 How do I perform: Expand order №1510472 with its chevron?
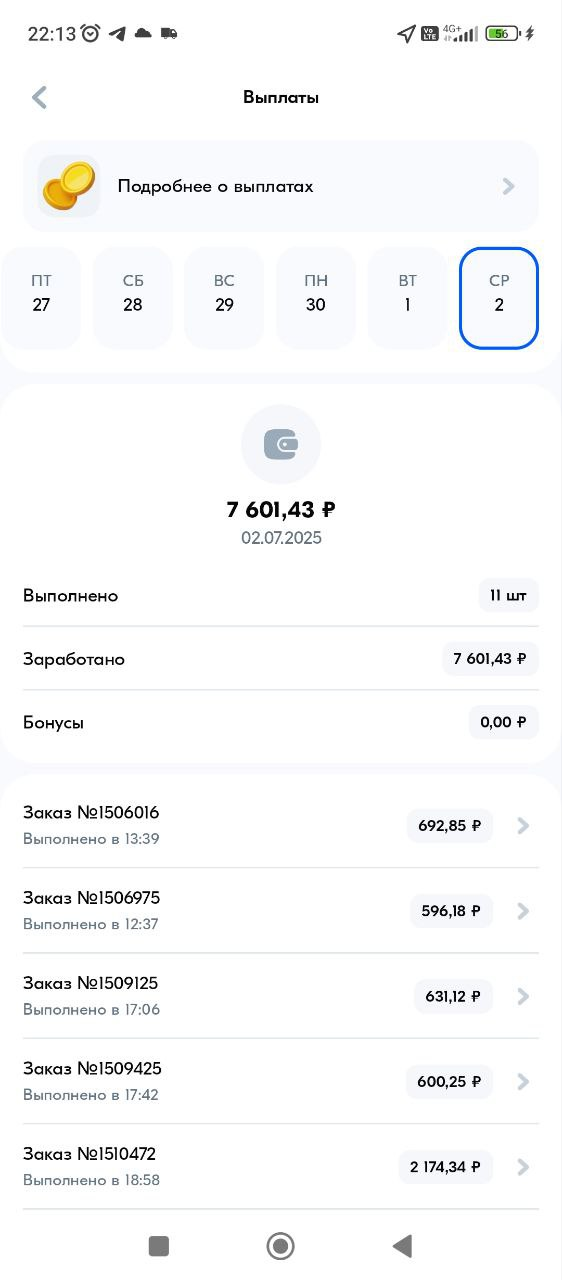(523, 1167)
